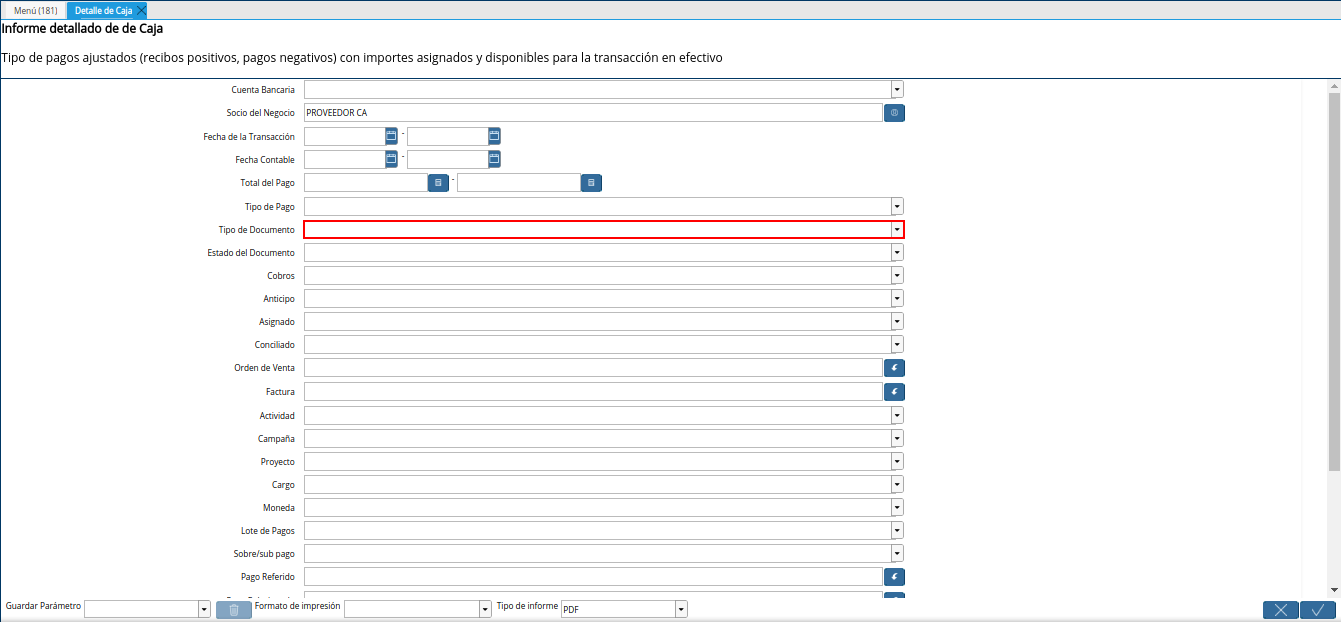Expand Tipo de Pago dropdown
1341x622 pixels.
pyautogui.click(x=897, y=206)
